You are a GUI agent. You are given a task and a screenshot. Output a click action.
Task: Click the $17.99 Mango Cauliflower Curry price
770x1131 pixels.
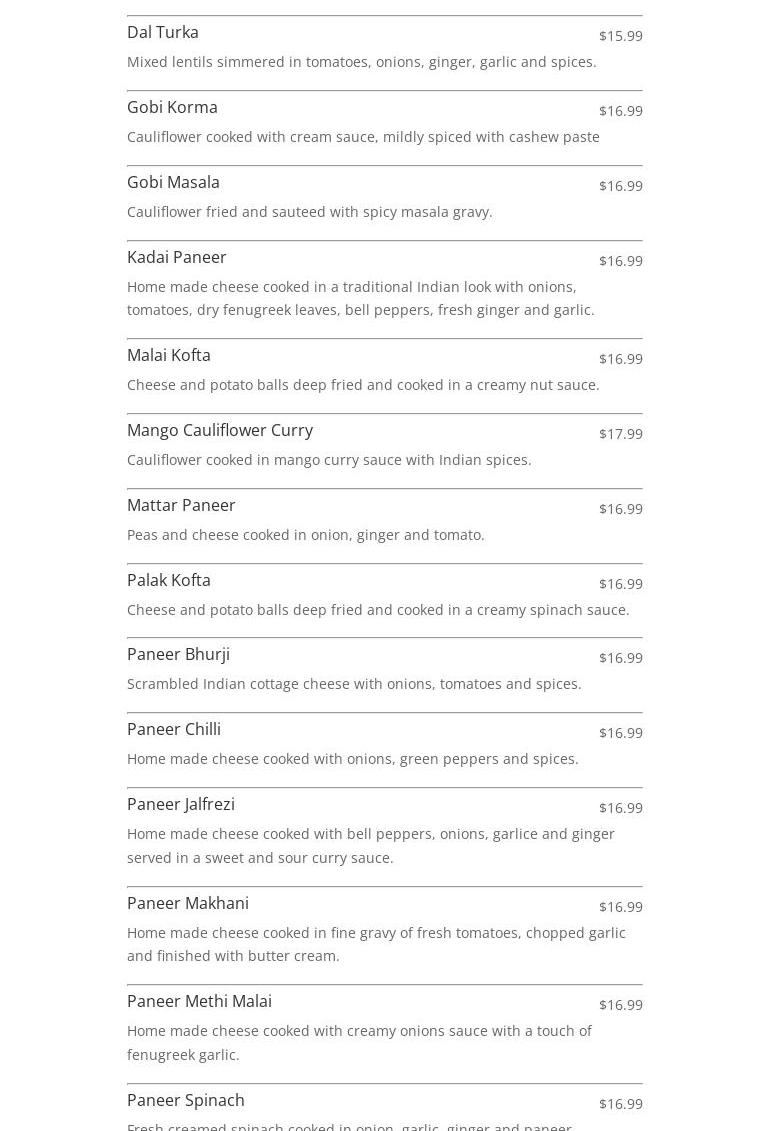620,434
